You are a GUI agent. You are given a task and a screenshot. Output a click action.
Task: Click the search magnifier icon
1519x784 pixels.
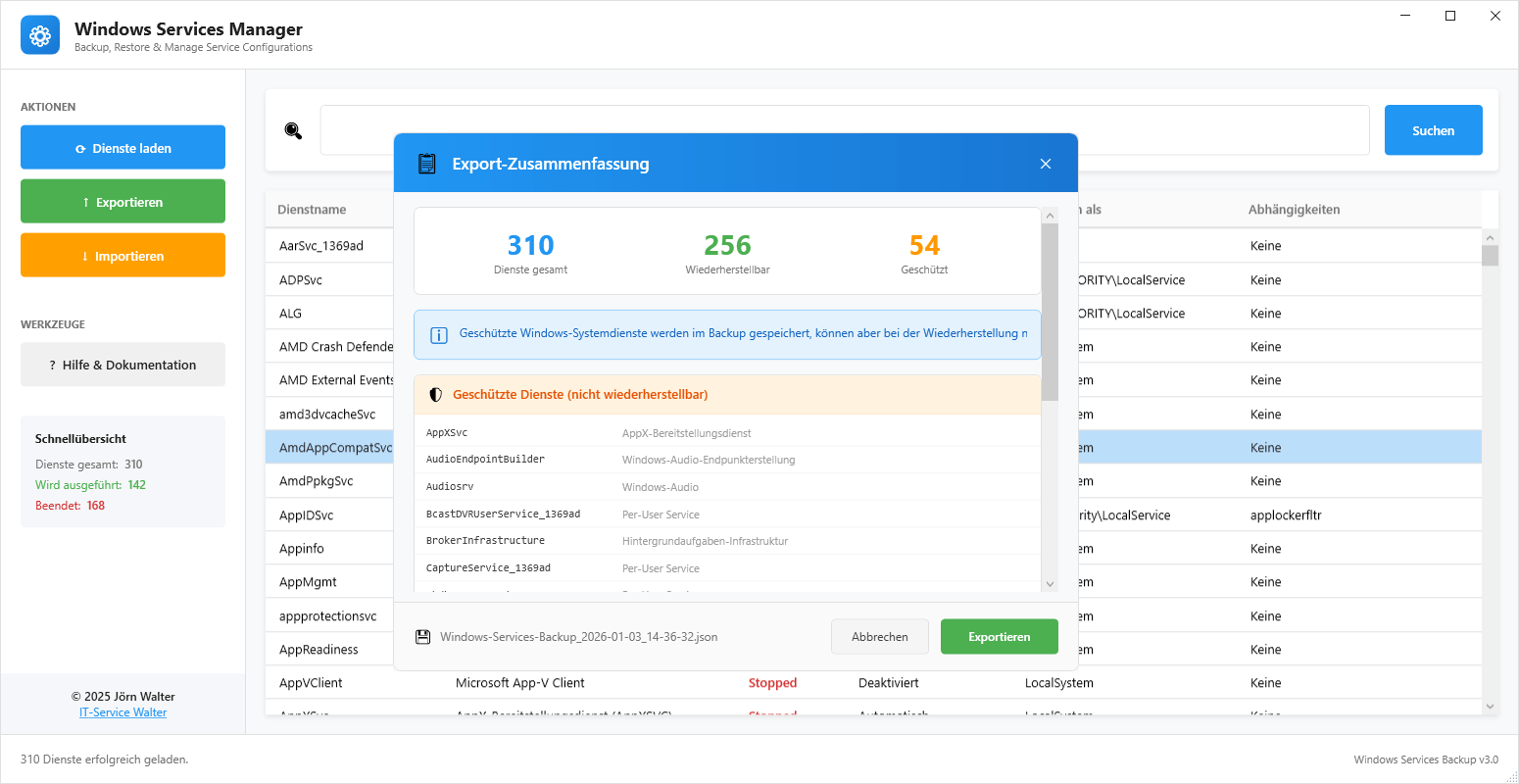tap(293, 130)
